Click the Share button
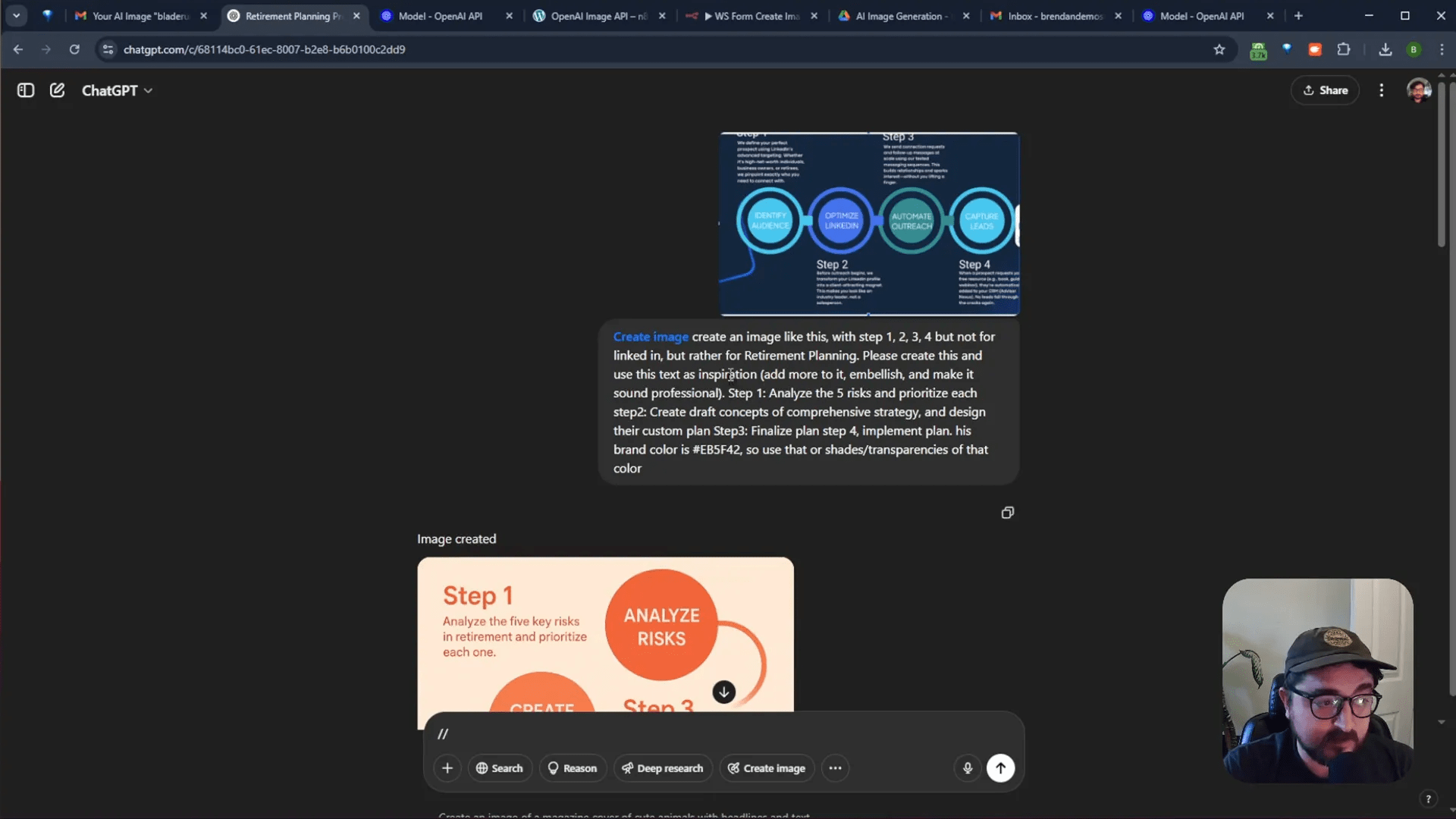Screen dimensions: 1456x819 [1325, 90]
